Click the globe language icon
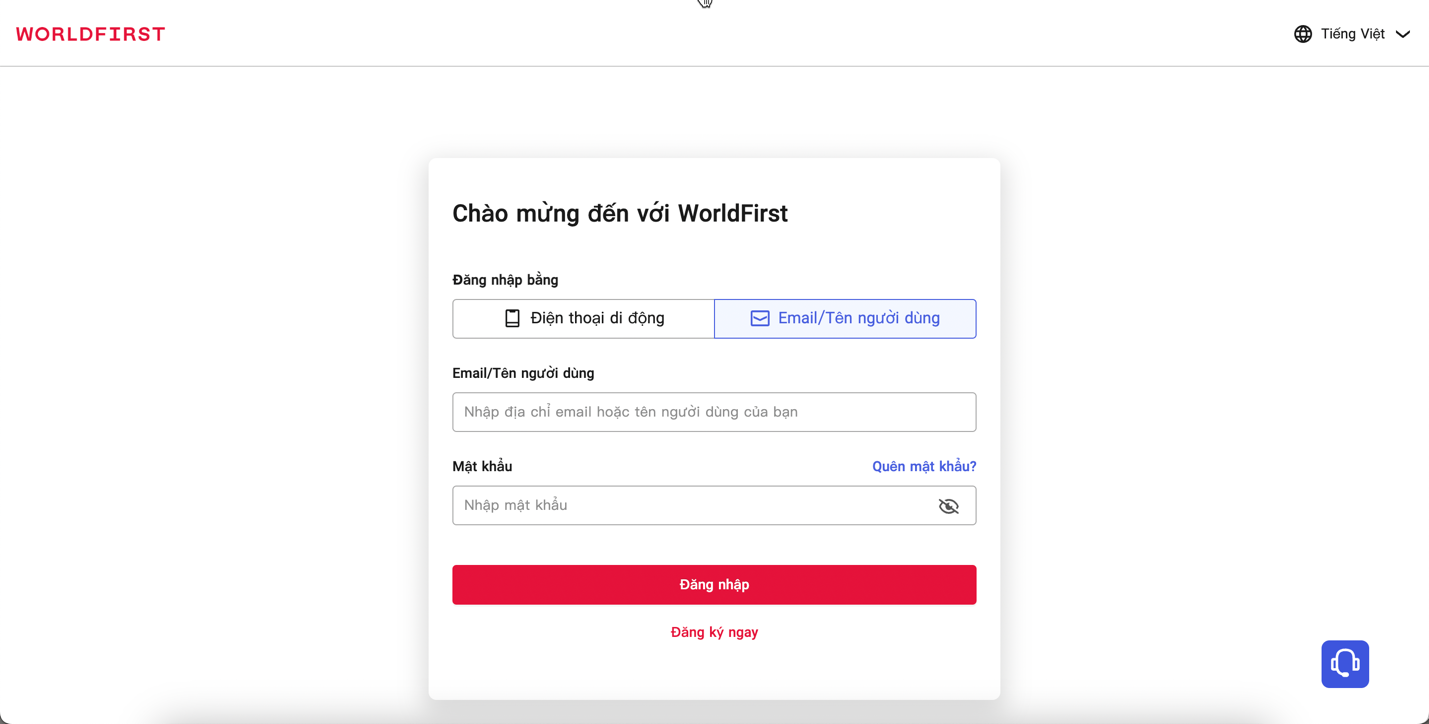 [1303, 34]
